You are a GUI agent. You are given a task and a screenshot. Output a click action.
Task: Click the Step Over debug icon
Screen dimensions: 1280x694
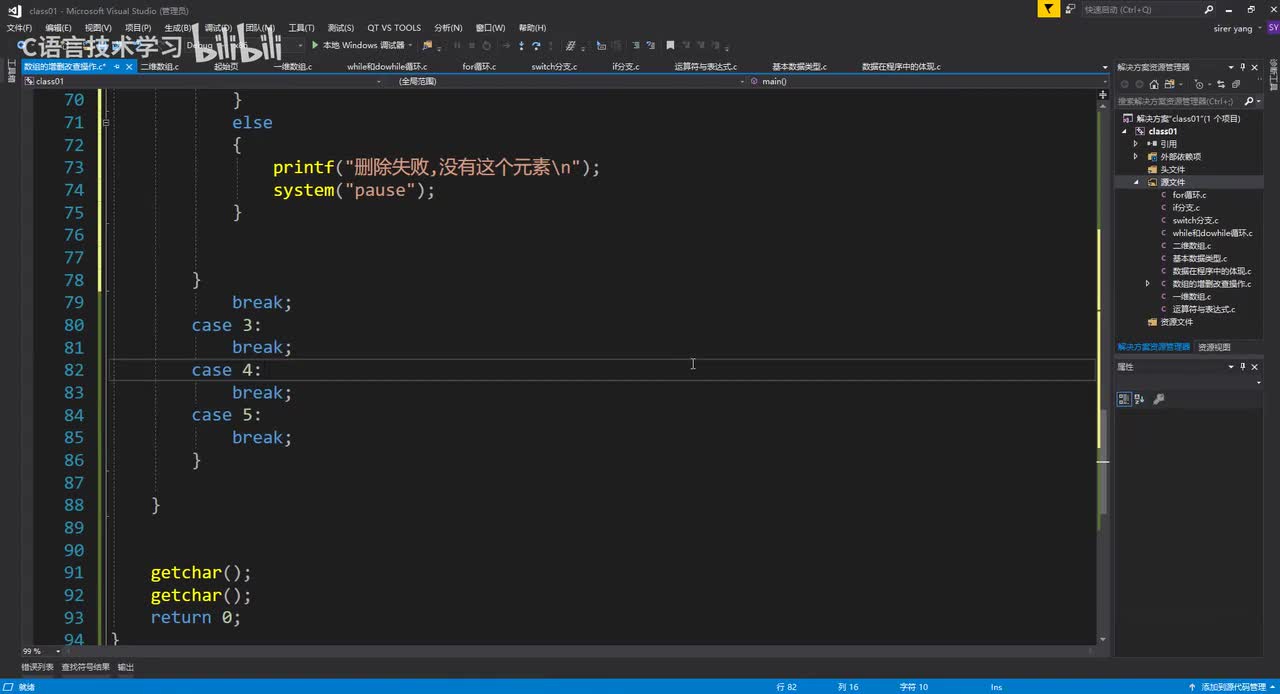pyautogui.click(x=536, y=45)
